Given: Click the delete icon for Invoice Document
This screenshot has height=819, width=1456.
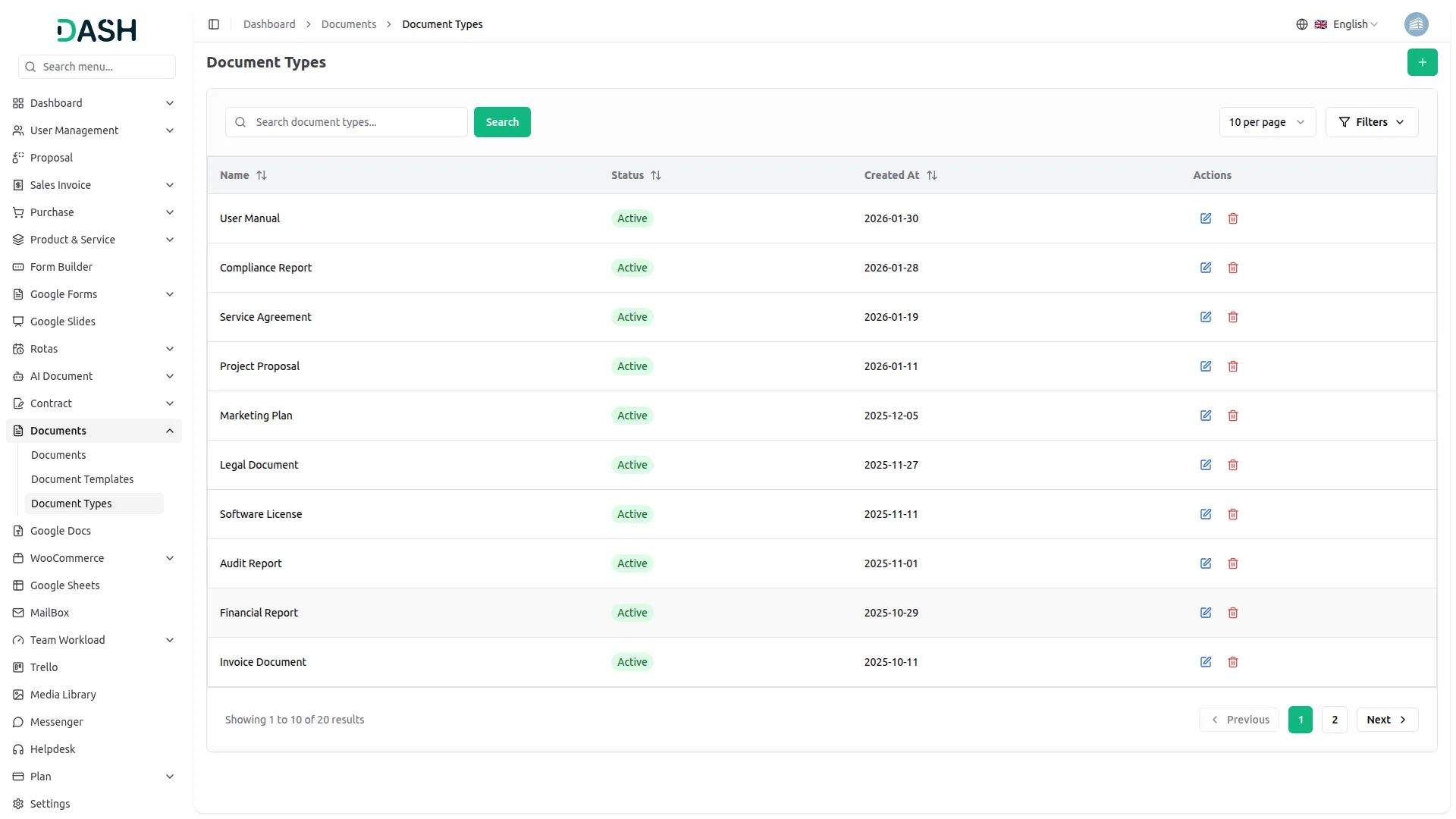Looking at the screenshot, I should tap(1233, 662).
